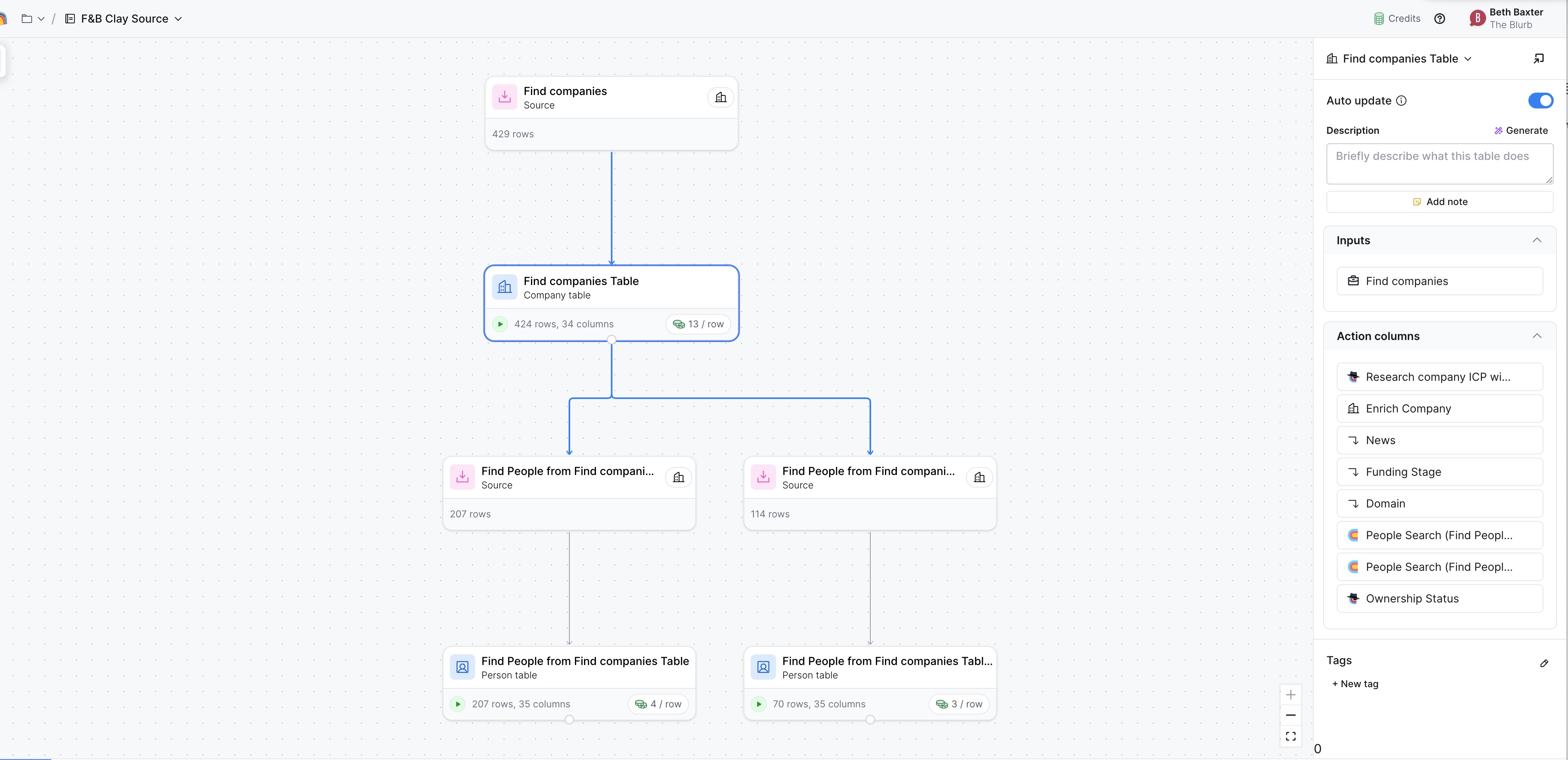This screenshot has width=1568, height=760.
Task: Click building icon on Find companies source
Action: 721,97
